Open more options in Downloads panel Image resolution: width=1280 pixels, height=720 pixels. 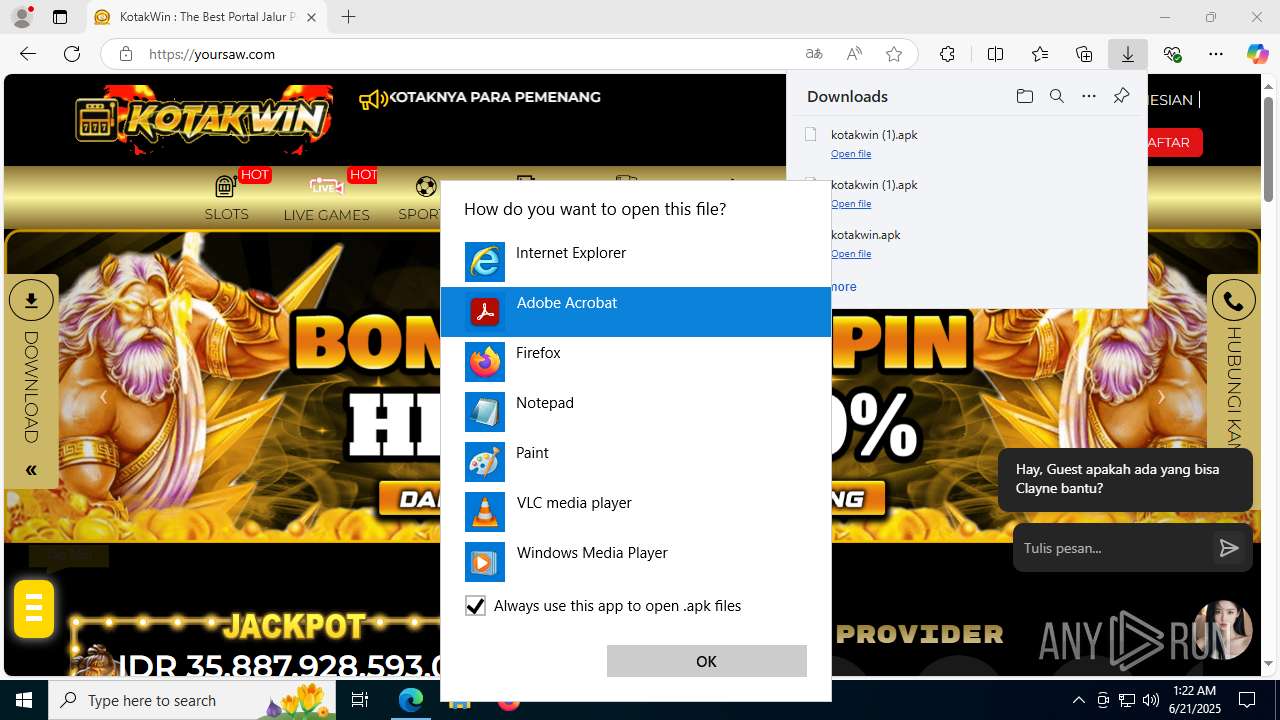point(1089,96)
